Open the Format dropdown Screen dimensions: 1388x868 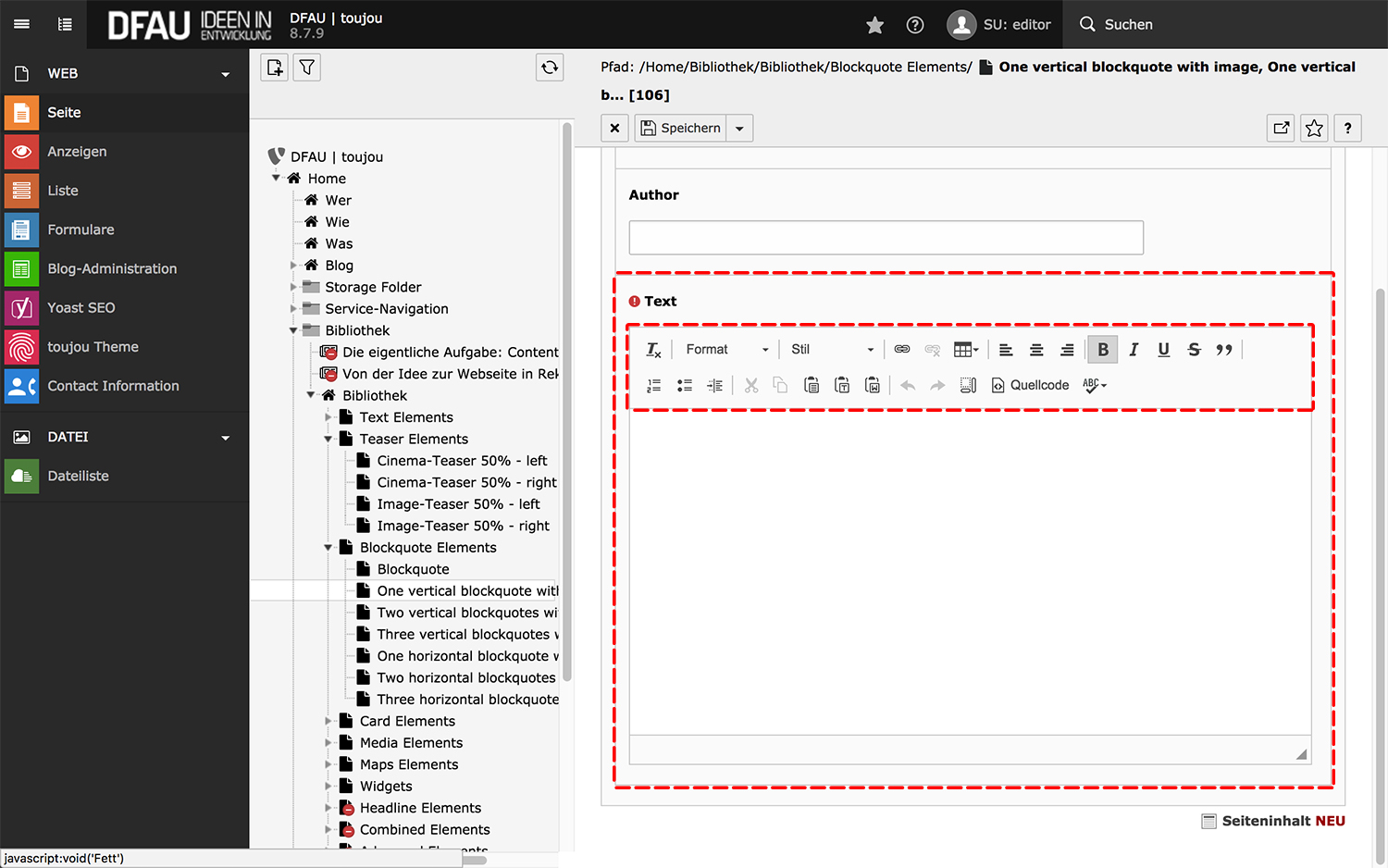point(726,350)
